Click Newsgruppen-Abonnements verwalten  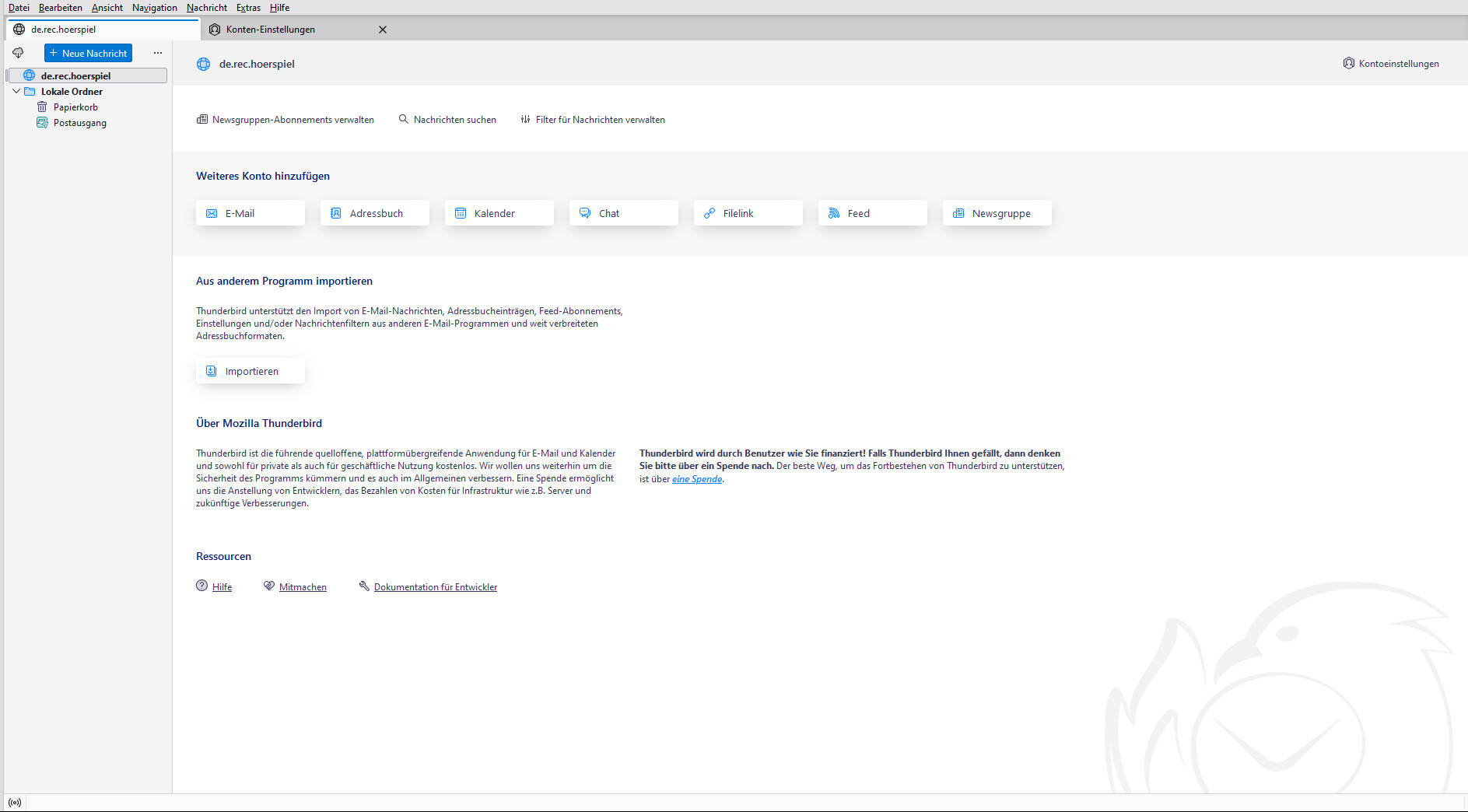(x=286, y=120)
